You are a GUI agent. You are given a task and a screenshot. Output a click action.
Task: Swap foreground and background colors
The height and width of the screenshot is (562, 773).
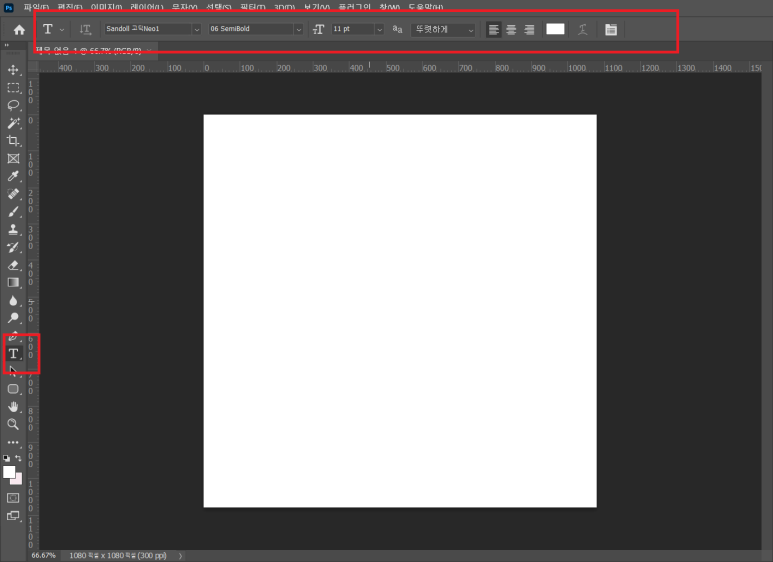(18, 458)
